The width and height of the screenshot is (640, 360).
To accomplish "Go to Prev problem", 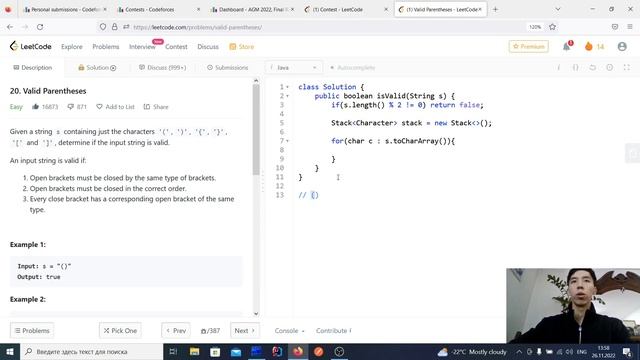I will (x=176, y=331).
